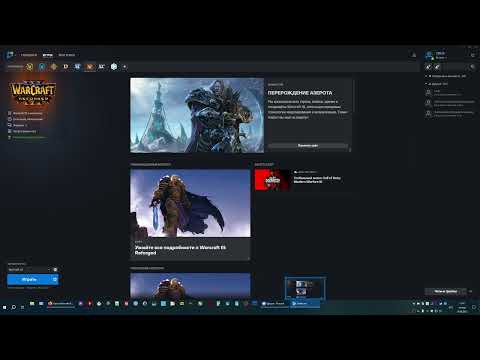This screenshot has width=480, height=360.
Task: Open Windows taskbar search
Action: point(14,307)
